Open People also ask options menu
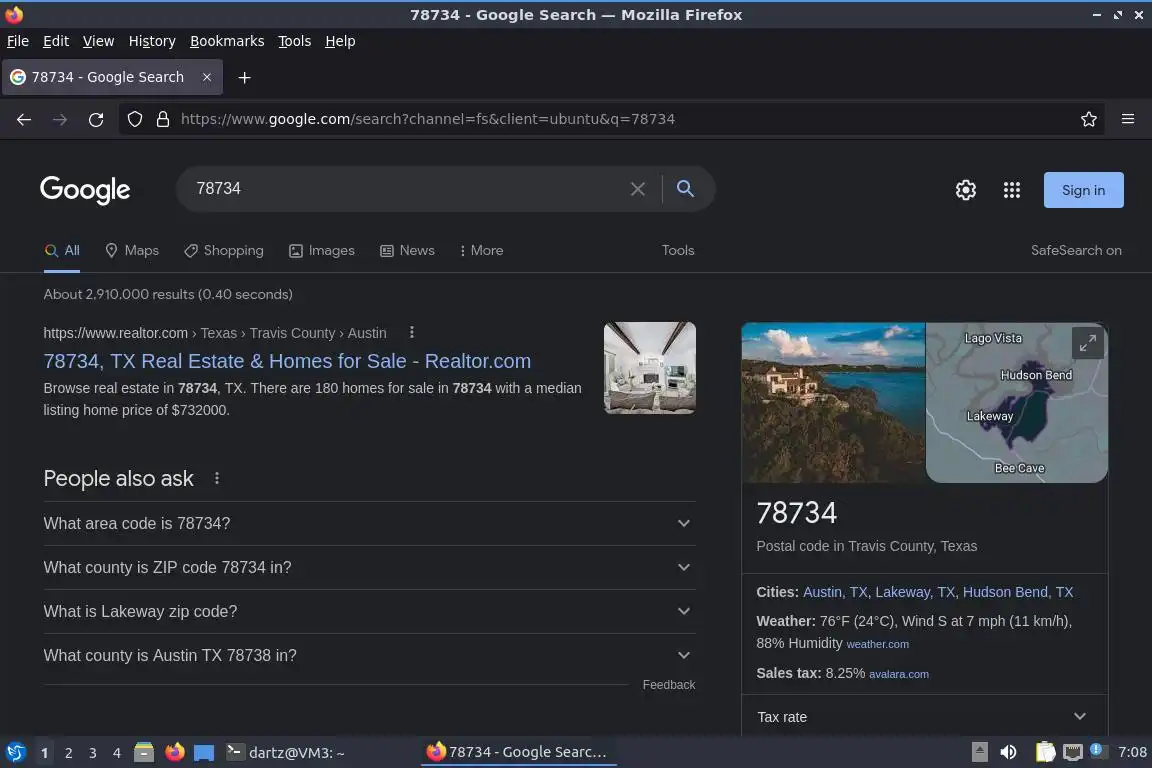Viewport: 1152px width, 768px height. point(217,478)
